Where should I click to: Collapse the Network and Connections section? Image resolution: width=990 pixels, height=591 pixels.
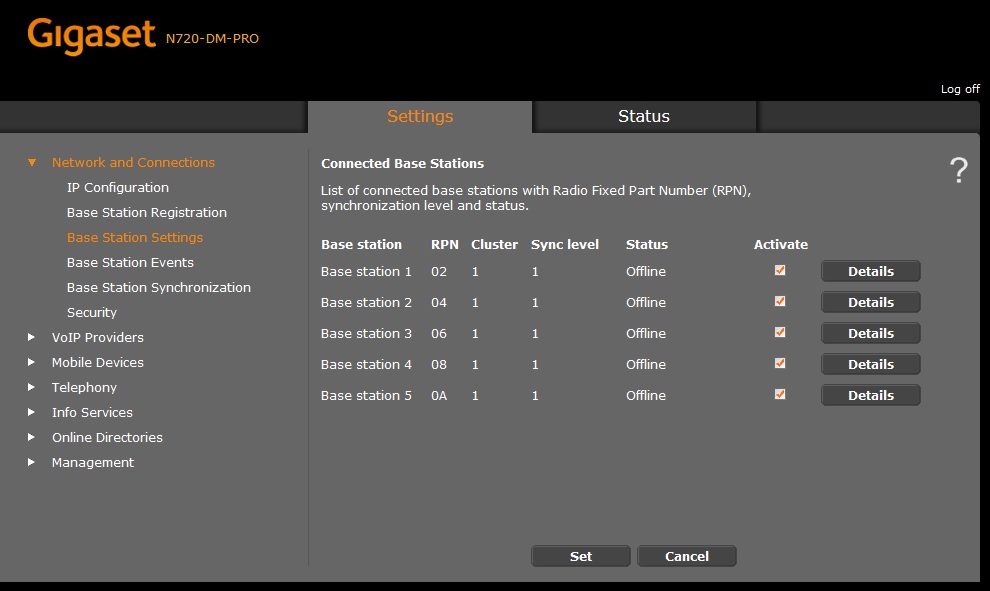(x=32, y=162)
